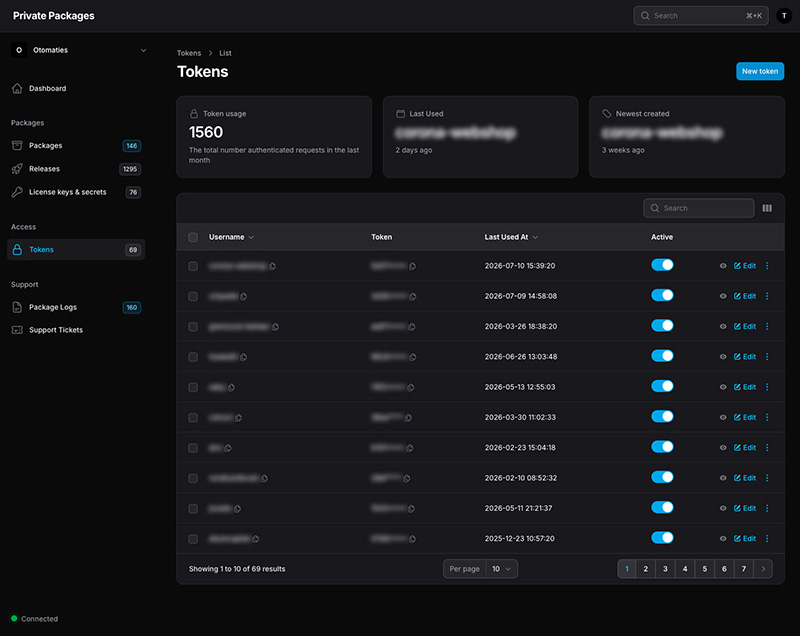
Task: Sort by the Username column header
Action: point(231,237)
